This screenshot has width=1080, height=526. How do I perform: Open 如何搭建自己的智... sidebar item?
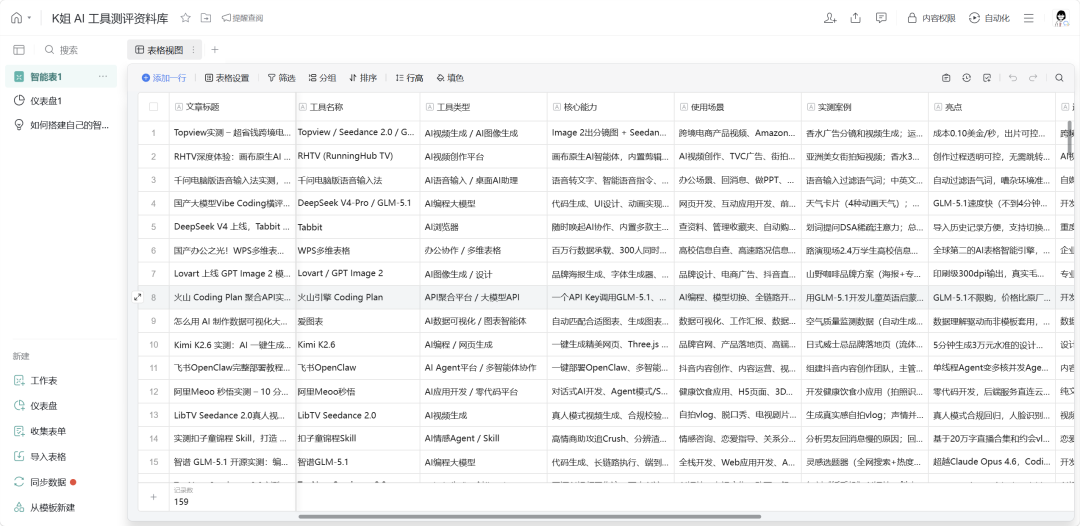tap(61, 125)
